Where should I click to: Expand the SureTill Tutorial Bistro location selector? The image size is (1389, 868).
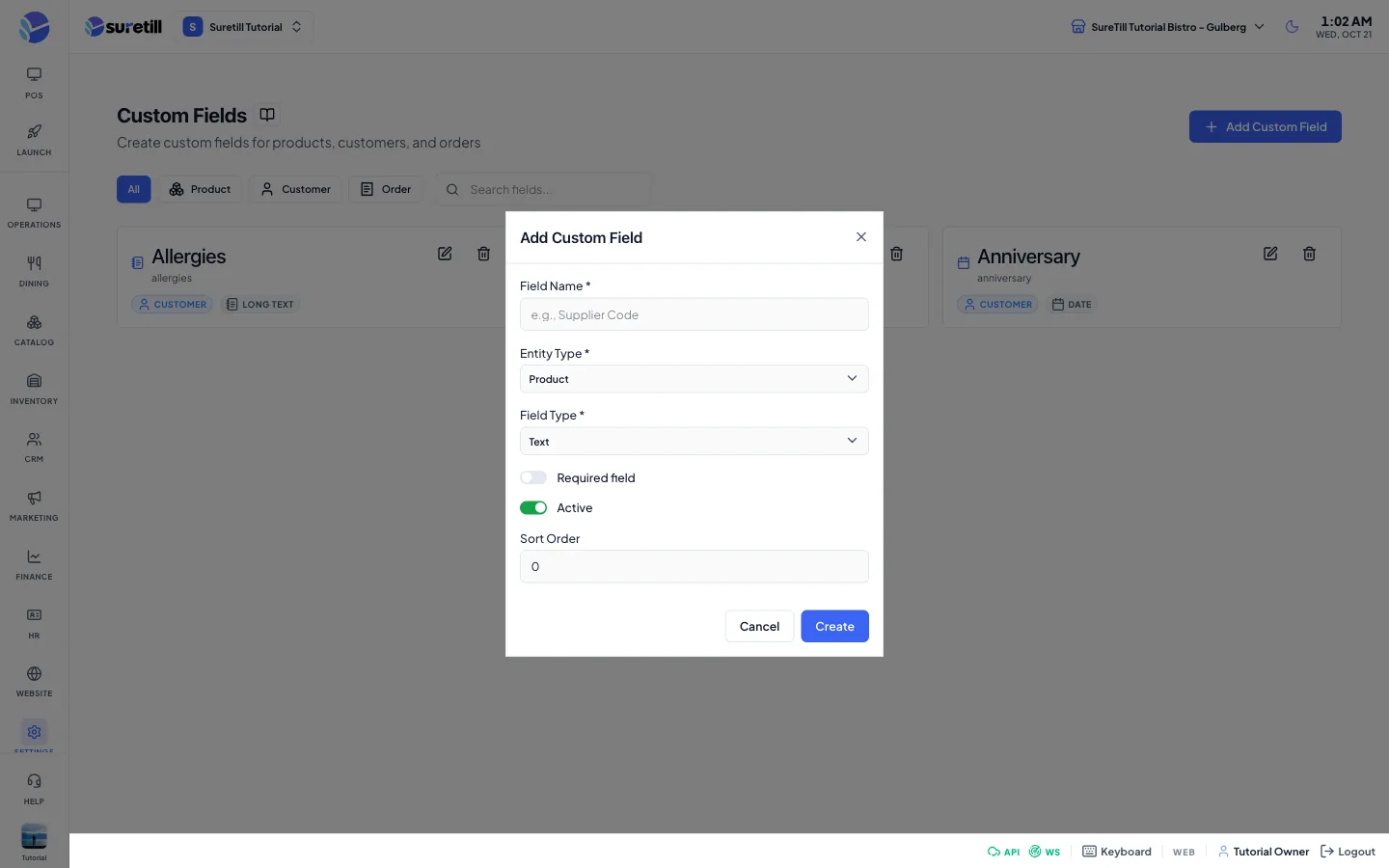click(x=1167, y=27)
